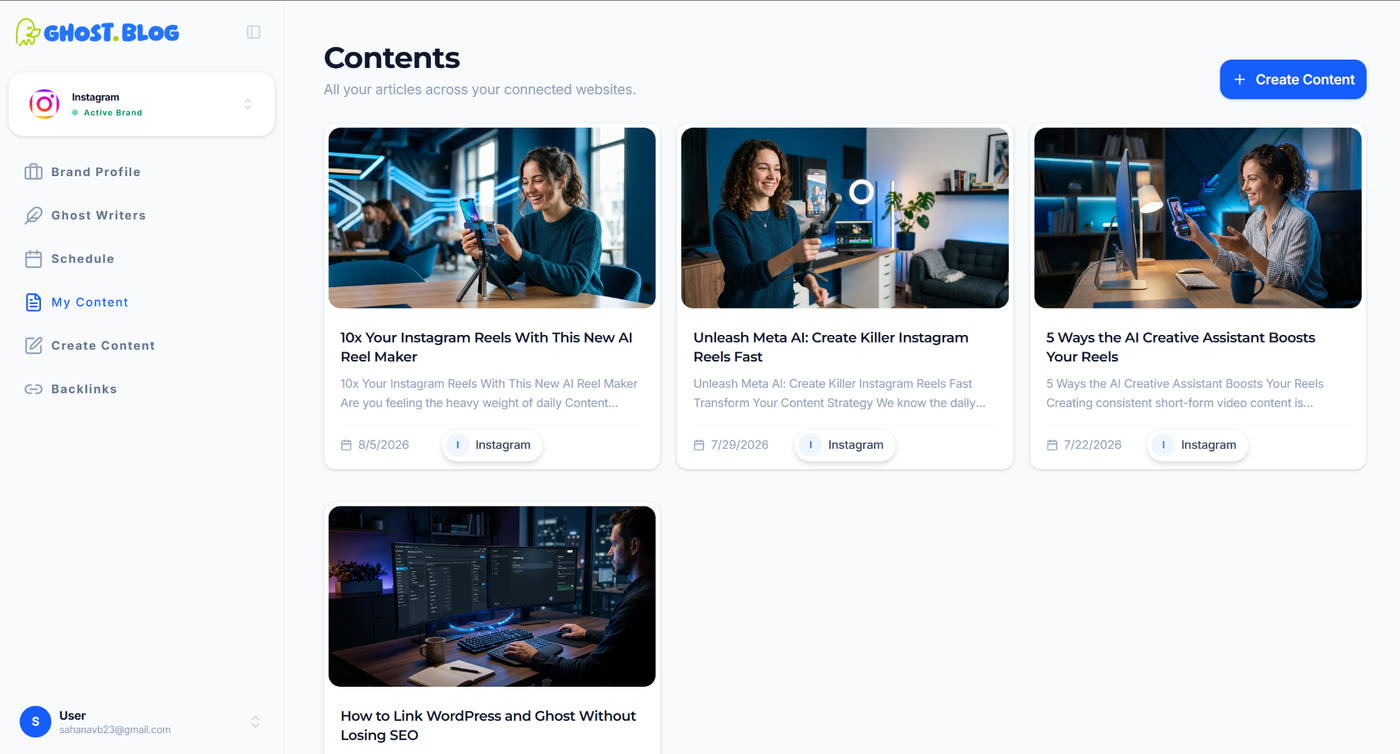This screenshot has width=1400, height=754.
Task: Click the 'Contents' page heading
Action: coord(392,58)
